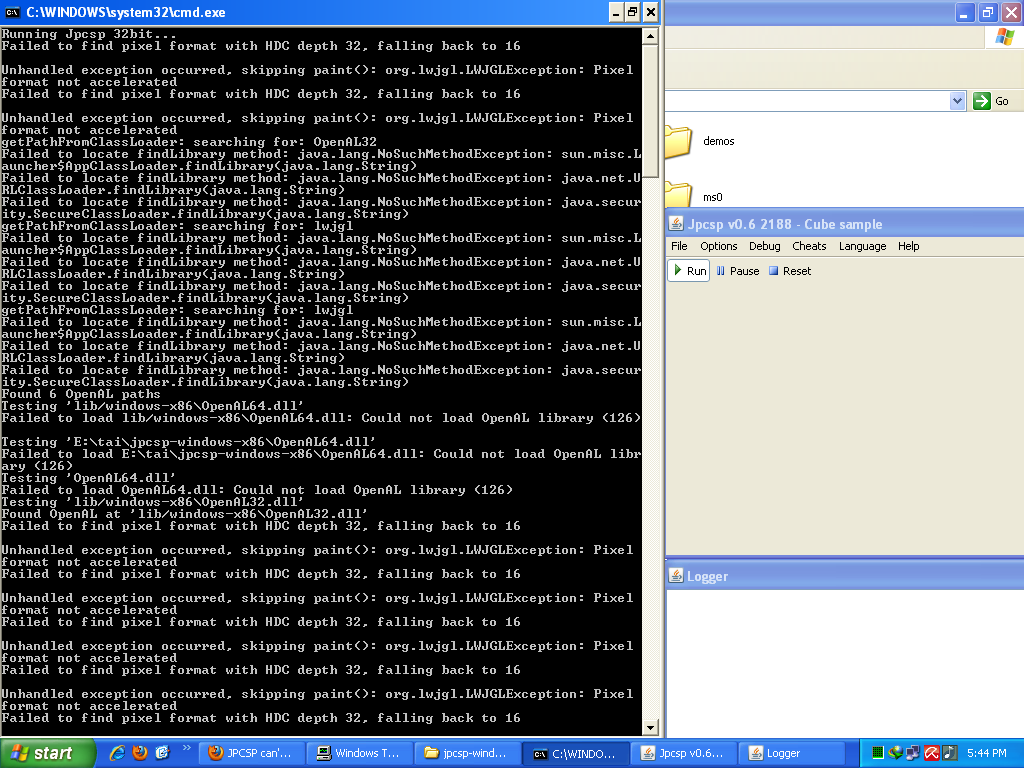The width and height of the screenshot is (1024, 768).
Task: Open the Cheats menu
Action: coord(809,246)
